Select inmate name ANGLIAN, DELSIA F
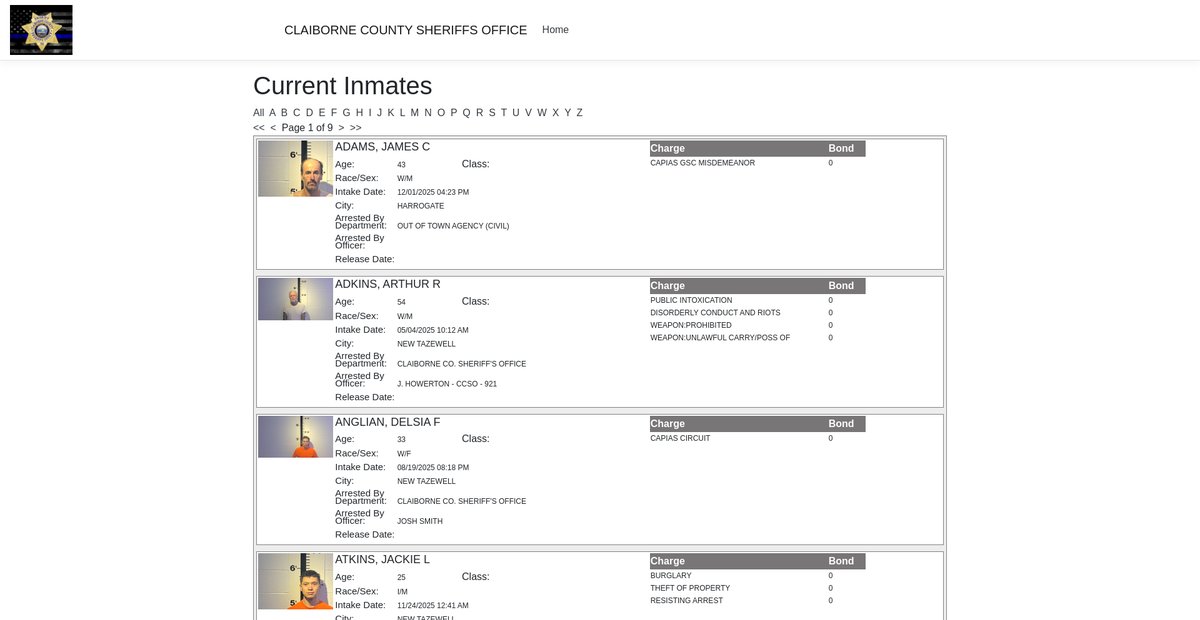 tap(388, 422)
